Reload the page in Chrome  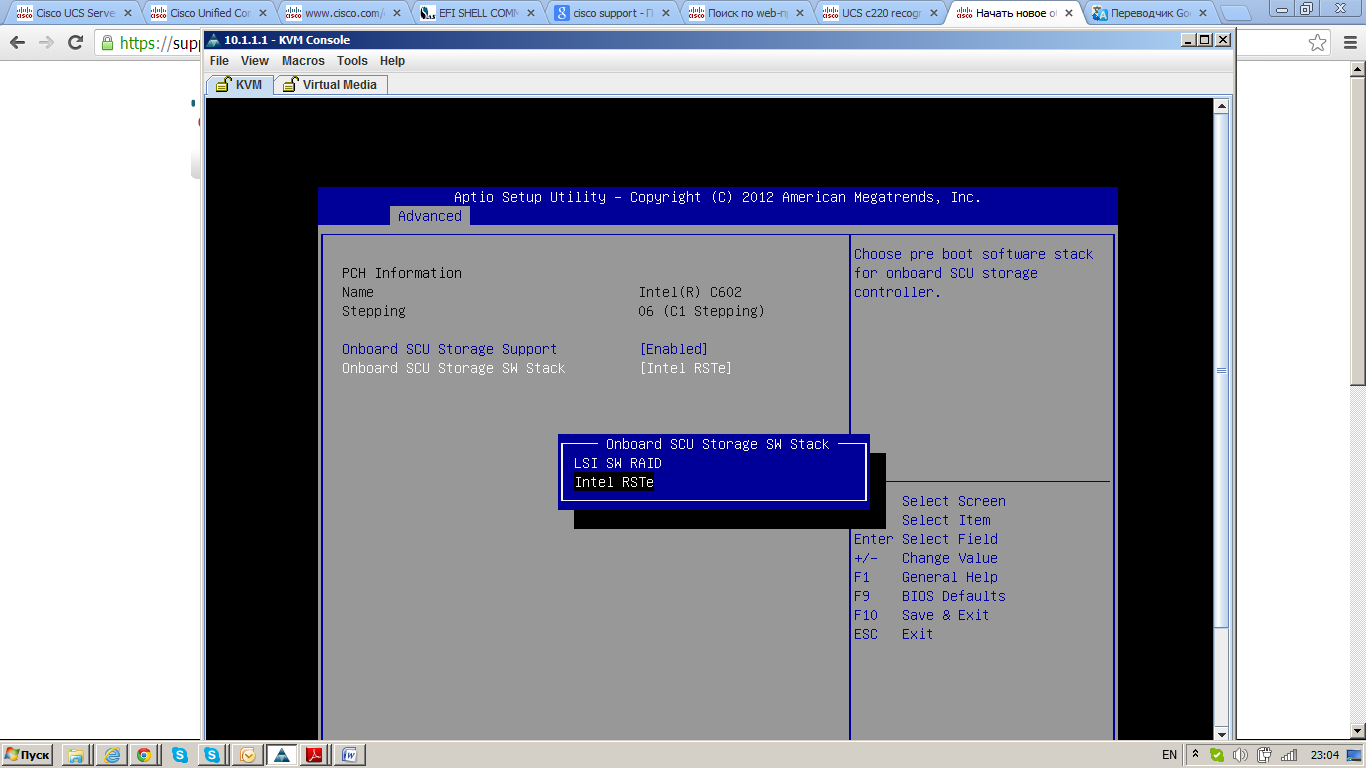tap(75, 43)
